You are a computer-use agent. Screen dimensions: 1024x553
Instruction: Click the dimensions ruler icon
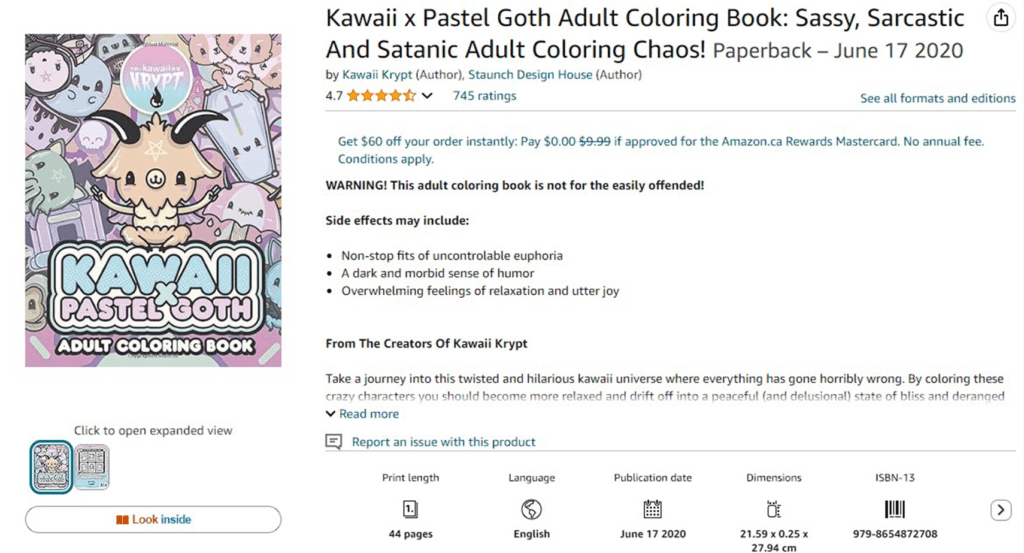click(774, 509)
